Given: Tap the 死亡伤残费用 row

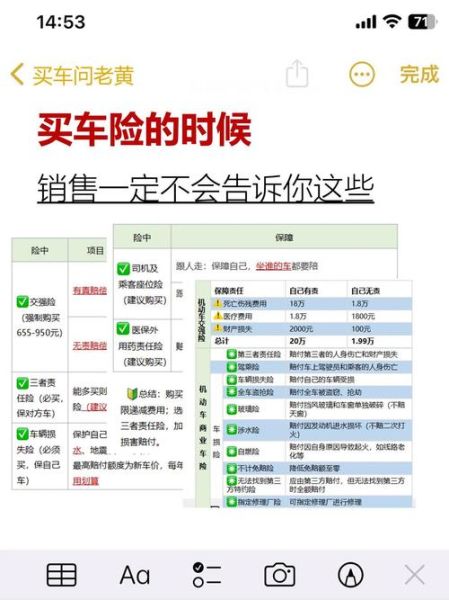Looking at the screenshot, I should point(311,303).
